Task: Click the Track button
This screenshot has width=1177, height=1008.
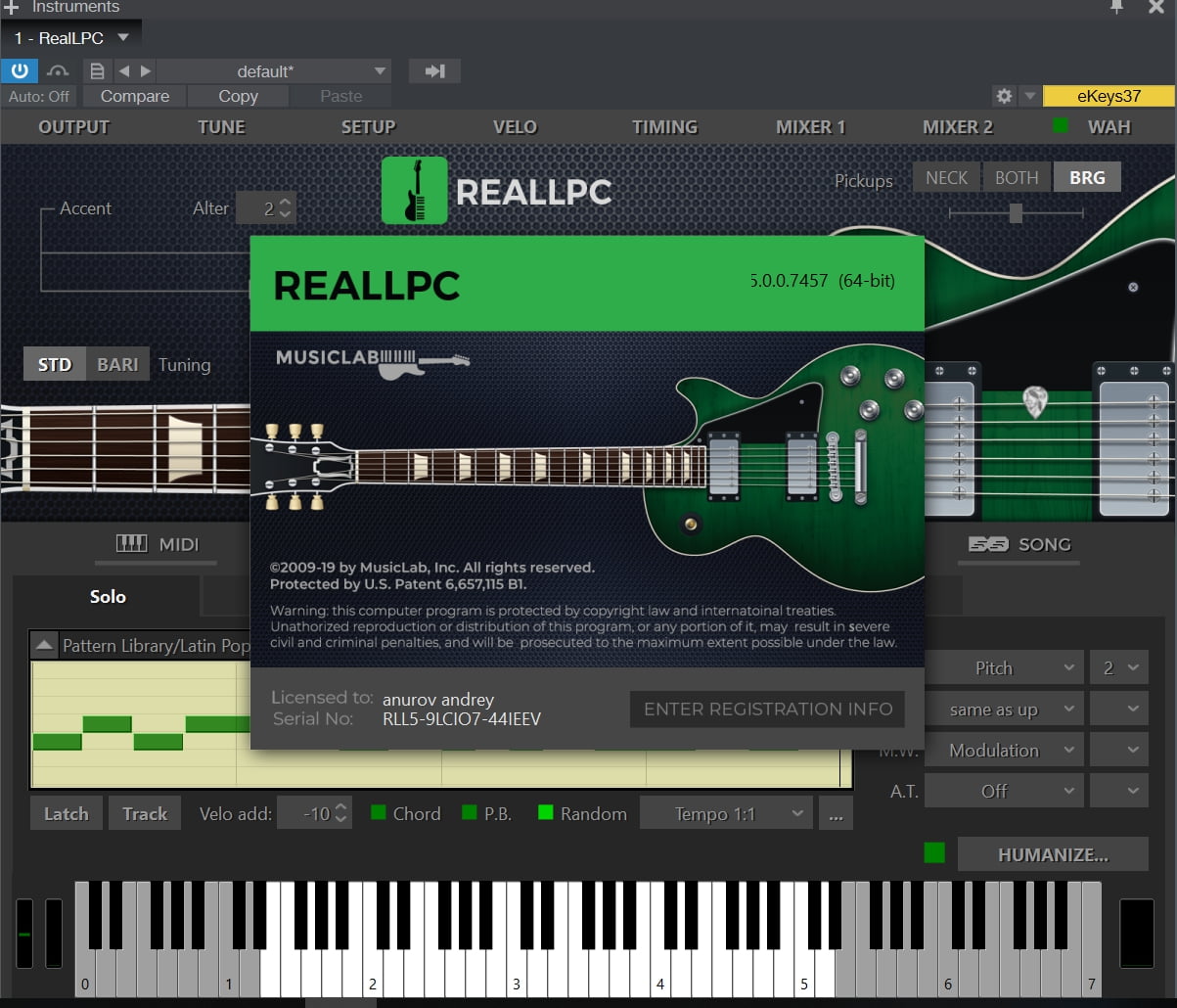Action: click(145, 812)
